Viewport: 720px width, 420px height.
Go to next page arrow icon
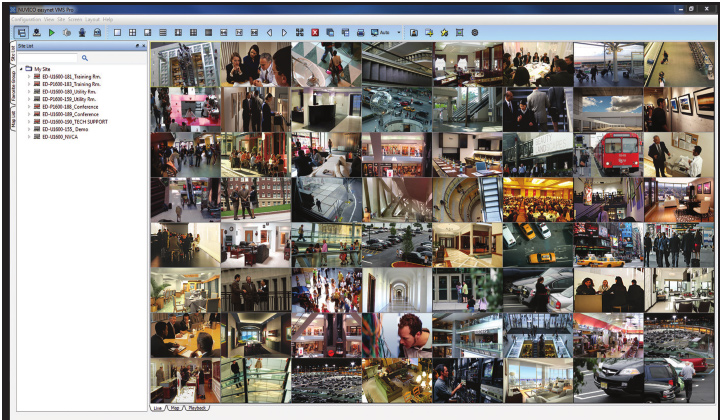pyautogui.click(x=284, y=32)
